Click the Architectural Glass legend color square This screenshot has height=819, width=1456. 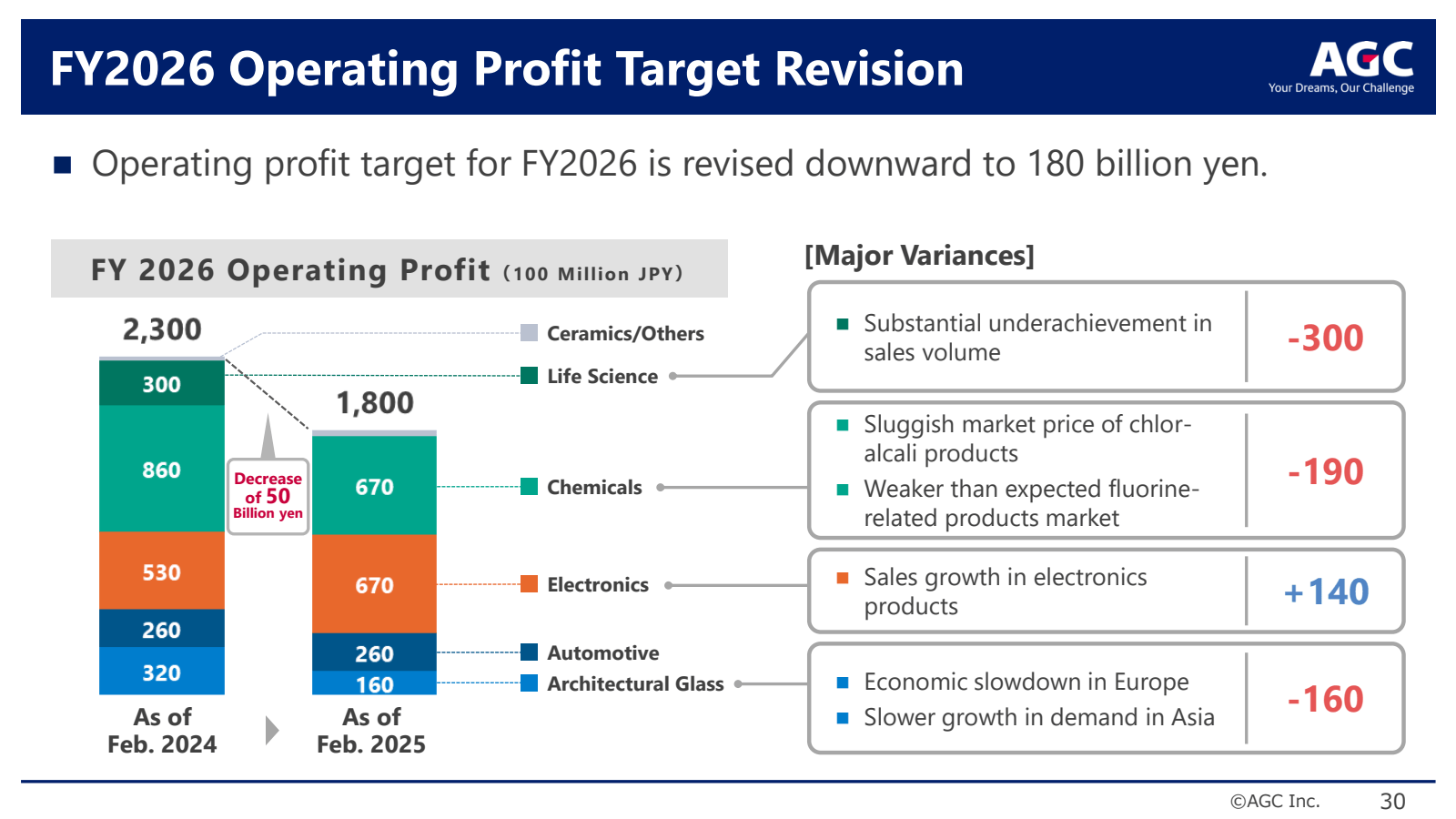(x=529, y=682)
